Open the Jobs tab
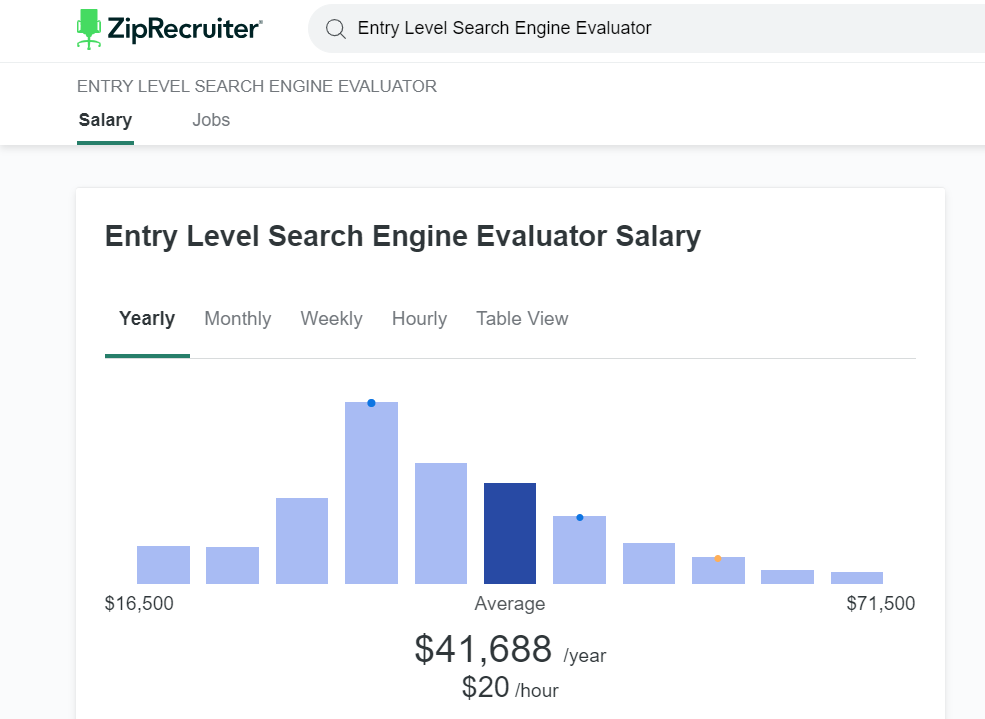985x719 pixels. pos(211,120)
